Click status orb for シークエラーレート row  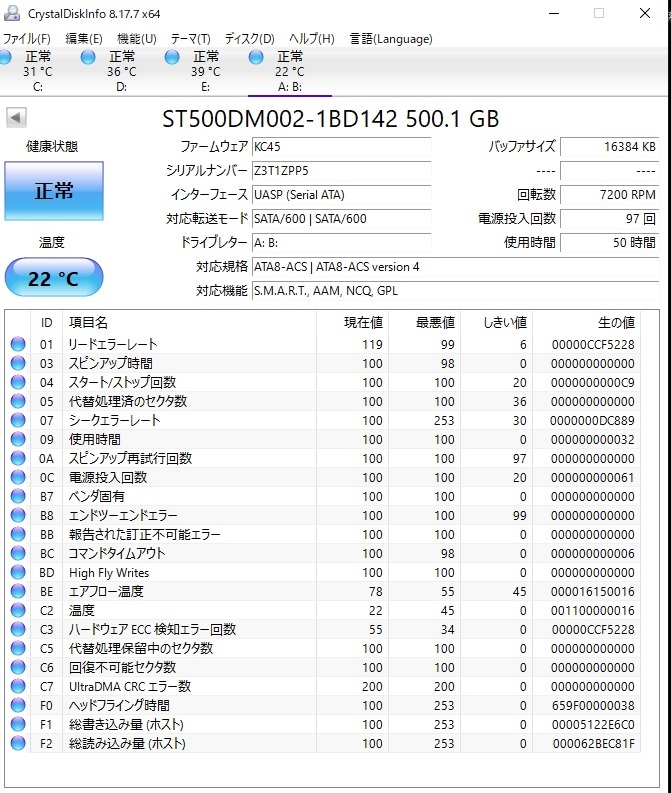[x=18, y=420]
